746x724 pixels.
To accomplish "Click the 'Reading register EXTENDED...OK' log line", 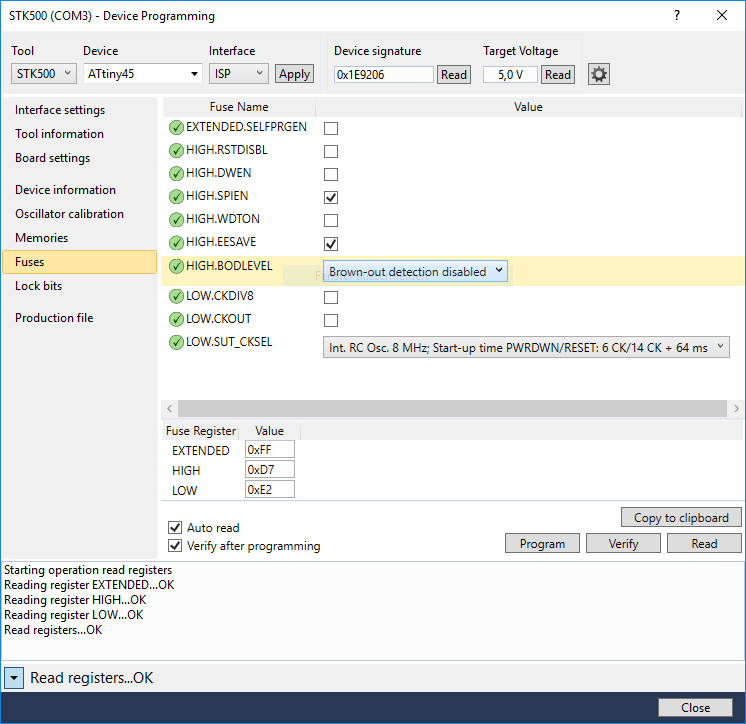I will [x=89, y=585].
